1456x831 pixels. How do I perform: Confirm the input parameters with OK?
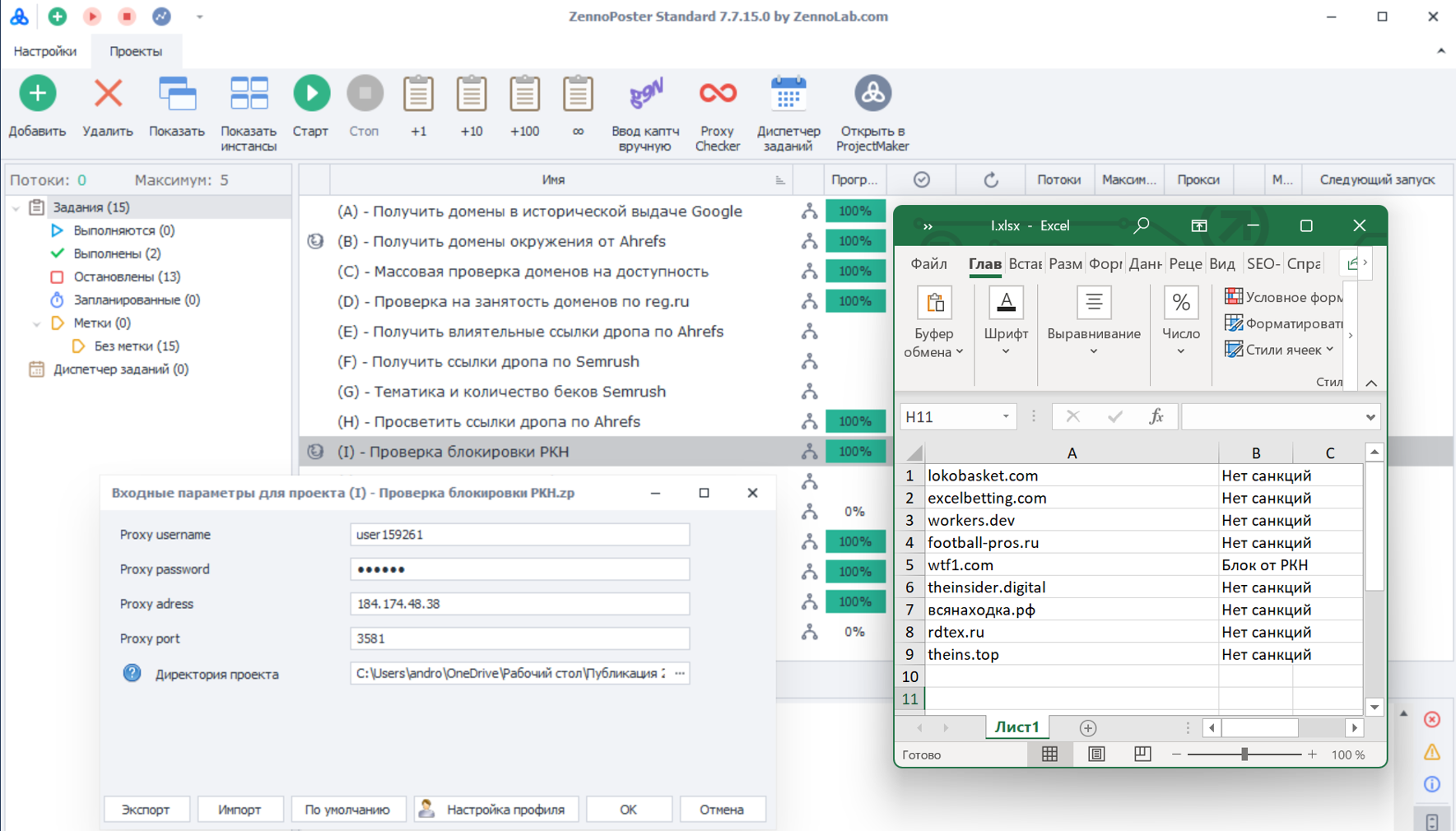coord(629,810)
